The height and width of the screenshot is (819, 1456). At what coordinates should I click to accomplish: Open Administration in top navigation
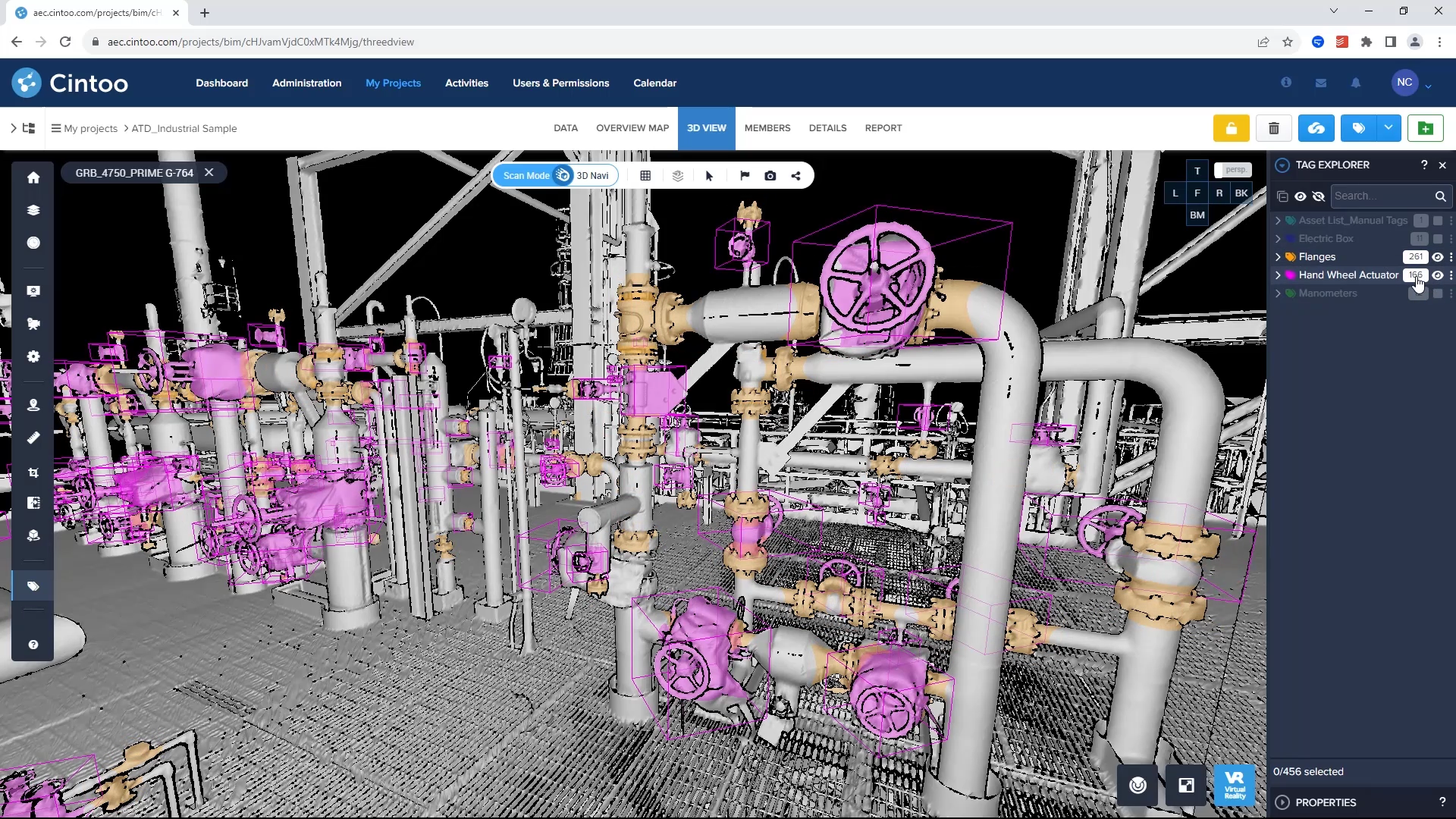click(306, 83)
